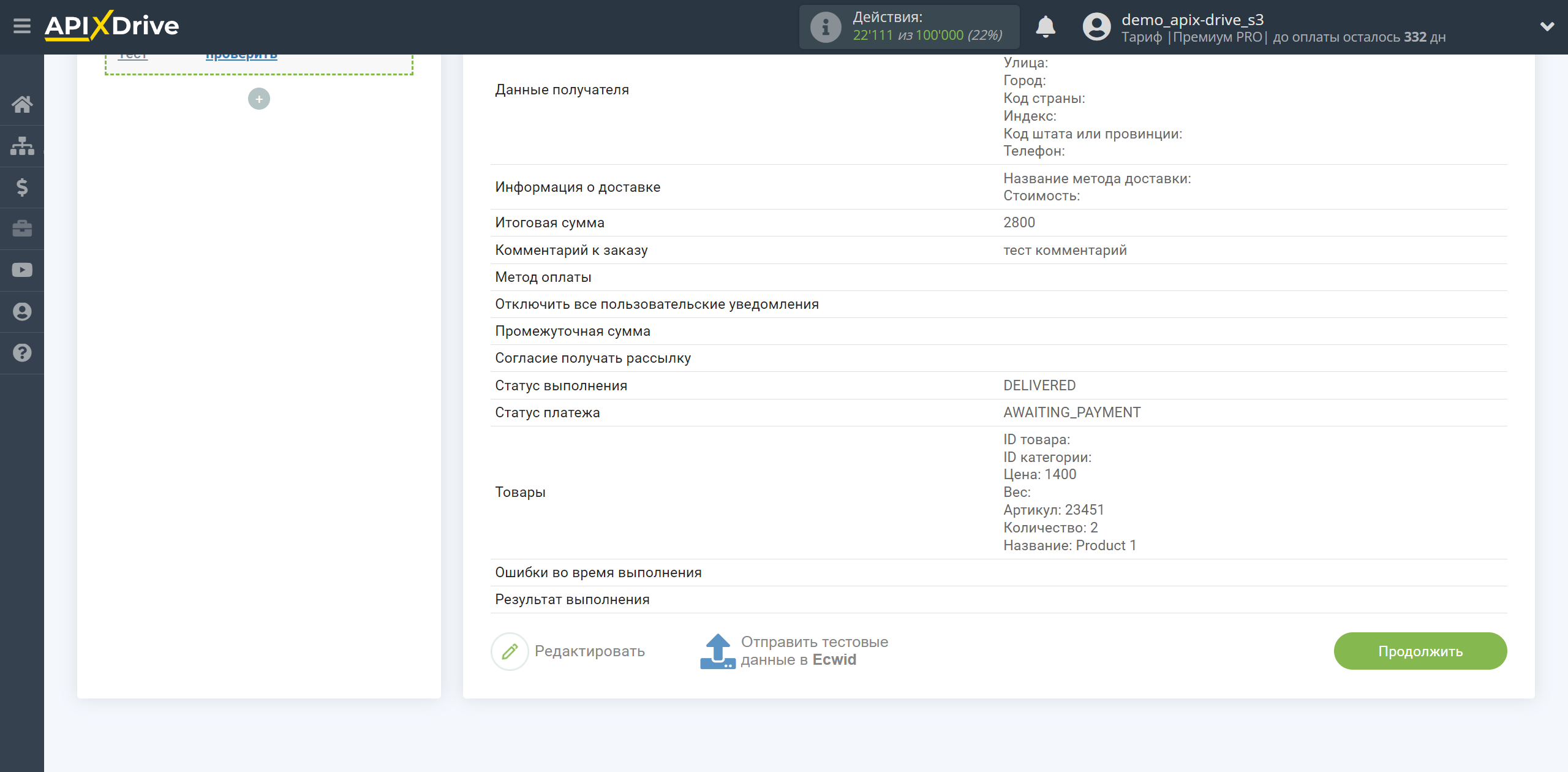
Task: Click the ApiX-Drive logo
Action: (112, 26)
